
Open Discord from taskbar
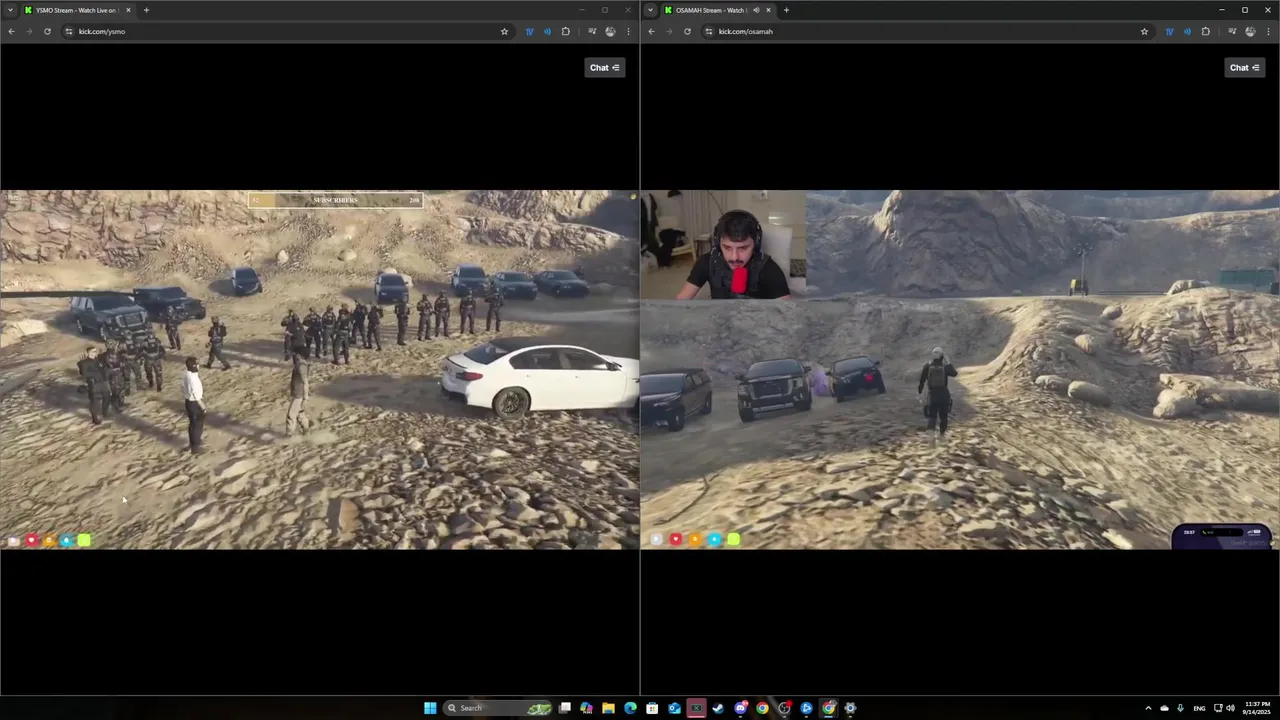tap(741, 708)
